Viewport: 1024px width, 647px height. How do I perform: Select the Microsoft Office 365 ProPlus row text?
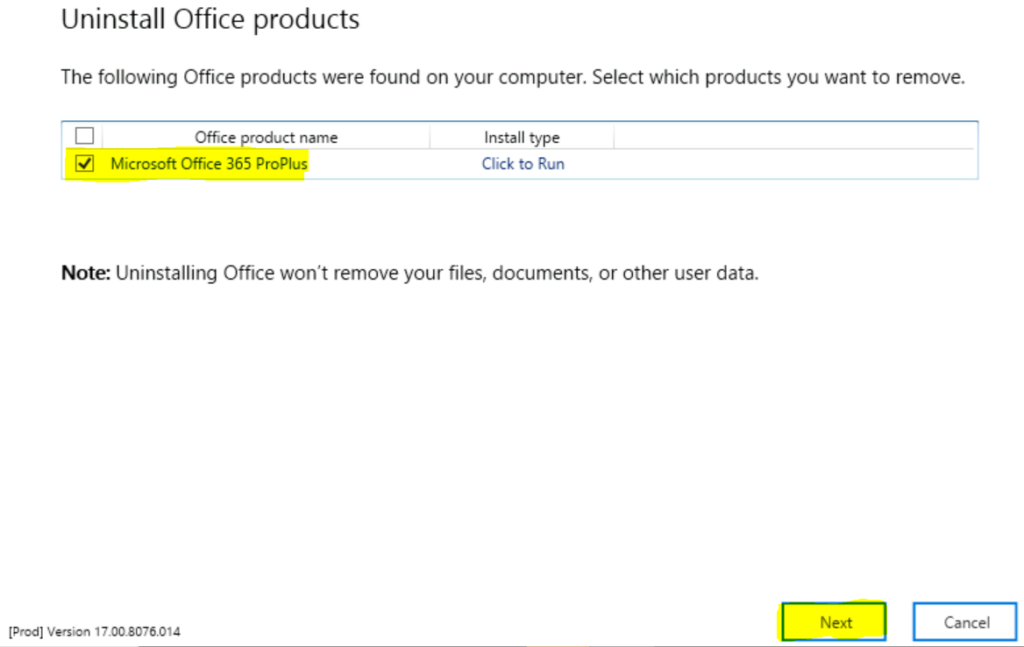(209, 163)
